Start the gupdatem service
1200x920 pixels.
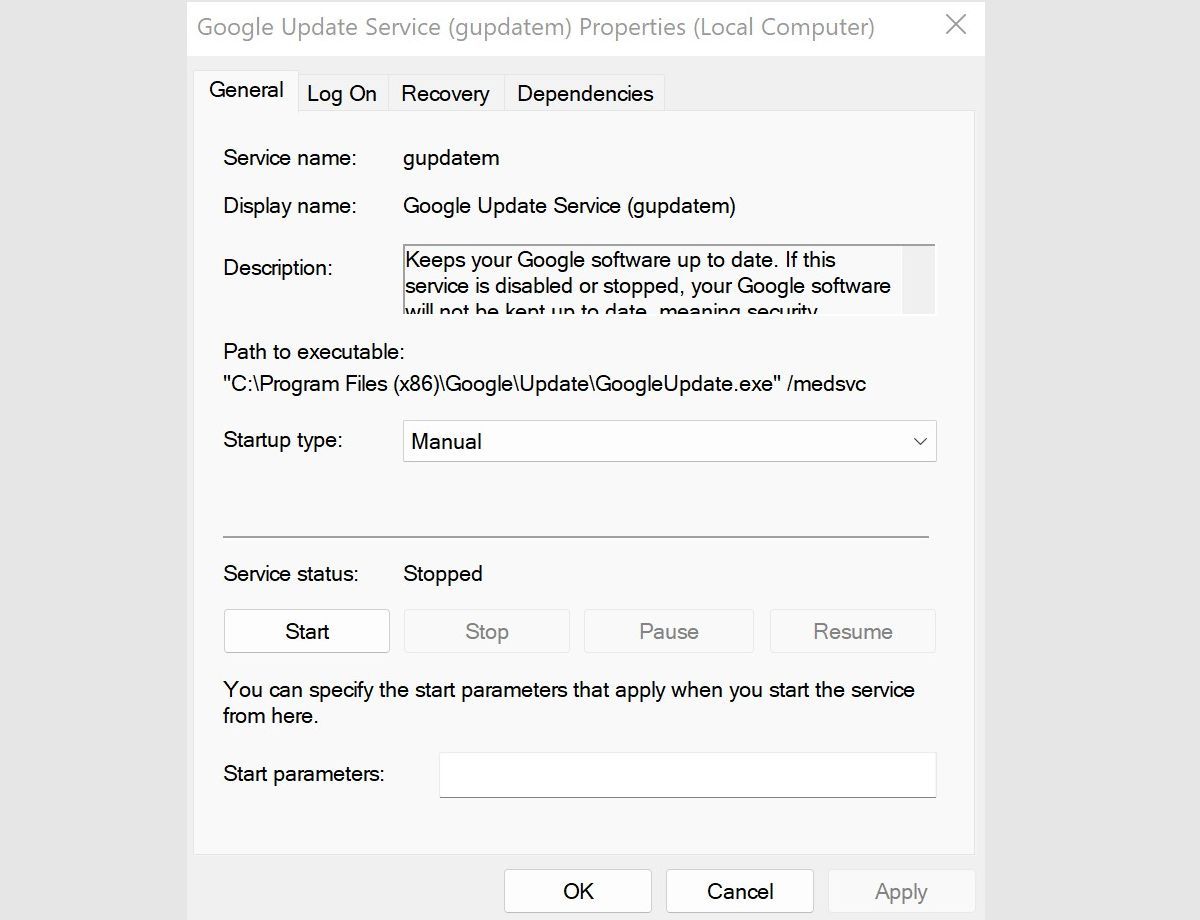(306, 631)
